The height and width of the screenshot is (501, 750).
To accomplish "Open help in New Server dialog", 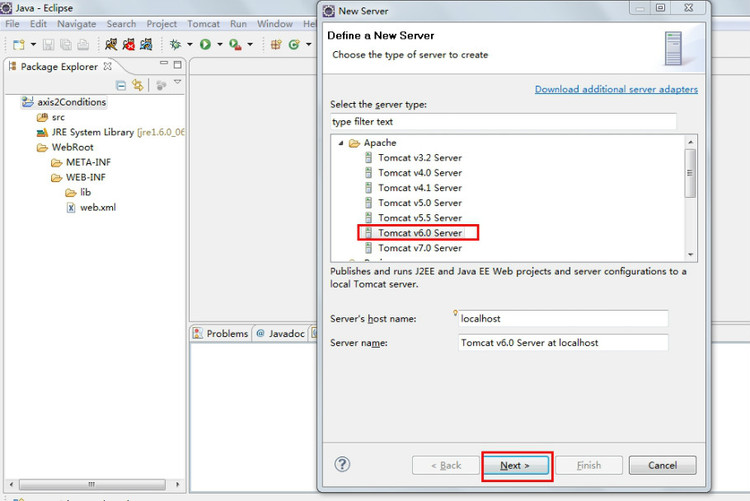I will pos(342,464).
